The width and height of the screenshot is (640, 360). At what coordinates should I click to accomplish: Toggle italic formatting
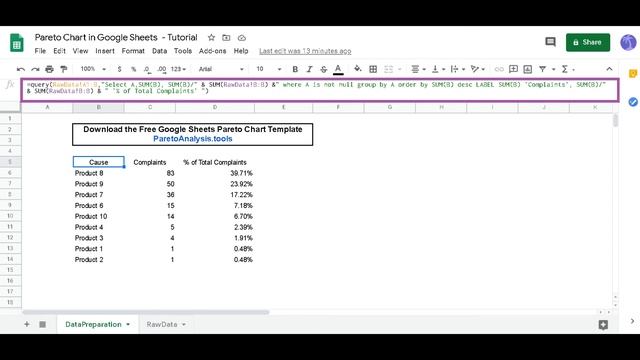click(x=309, y=69)
